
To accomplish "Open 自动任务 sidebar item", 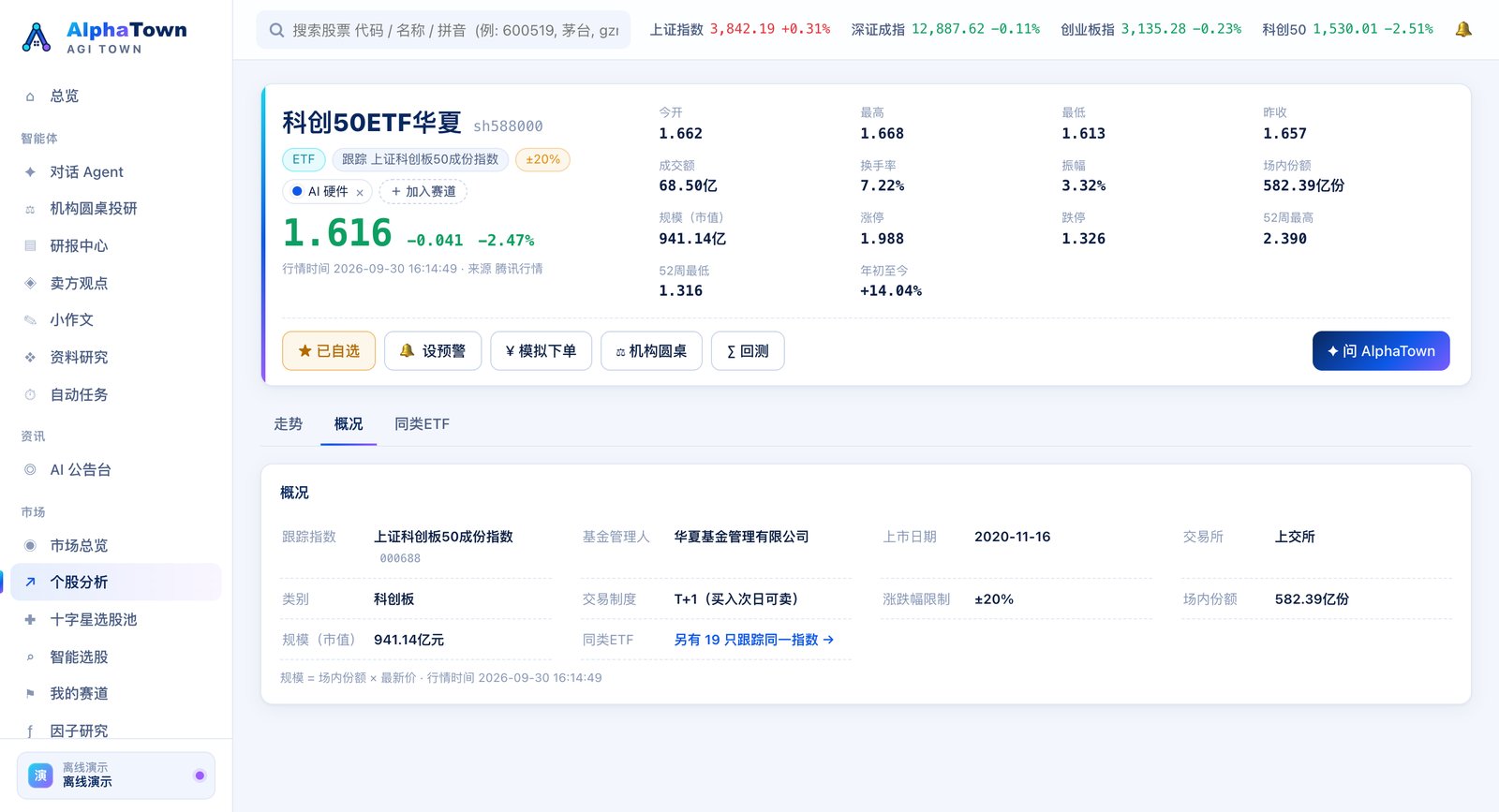I will (x=116, y=395).
